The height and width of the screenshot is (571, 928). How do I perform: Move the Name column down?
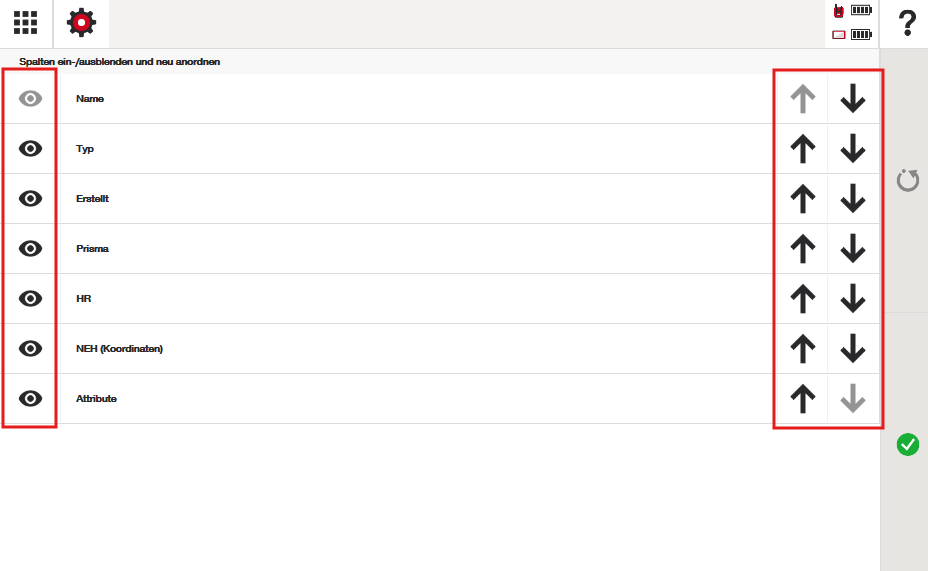point(853,99)
